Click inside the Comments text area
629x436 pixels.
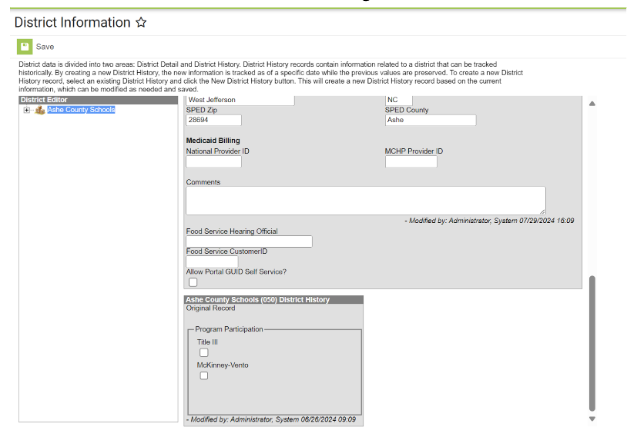tap(365, 199)
